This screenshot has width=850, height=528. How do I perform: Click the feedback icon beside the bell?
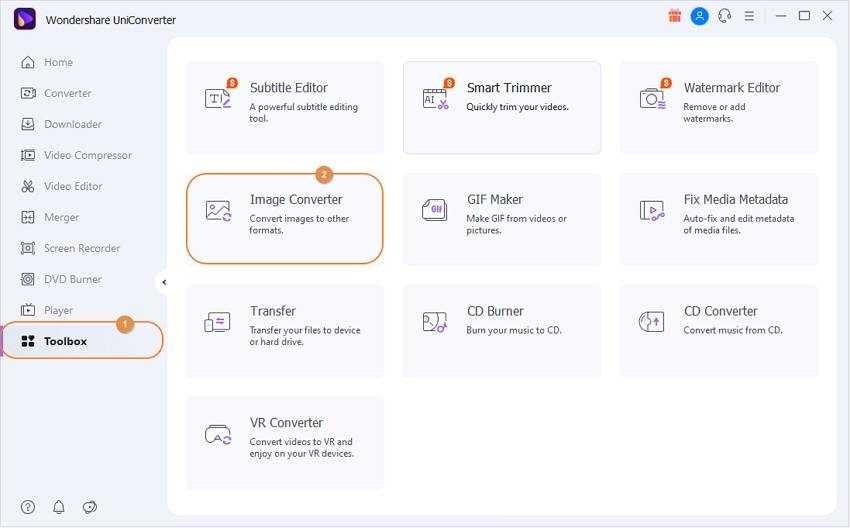coord(90,507)
